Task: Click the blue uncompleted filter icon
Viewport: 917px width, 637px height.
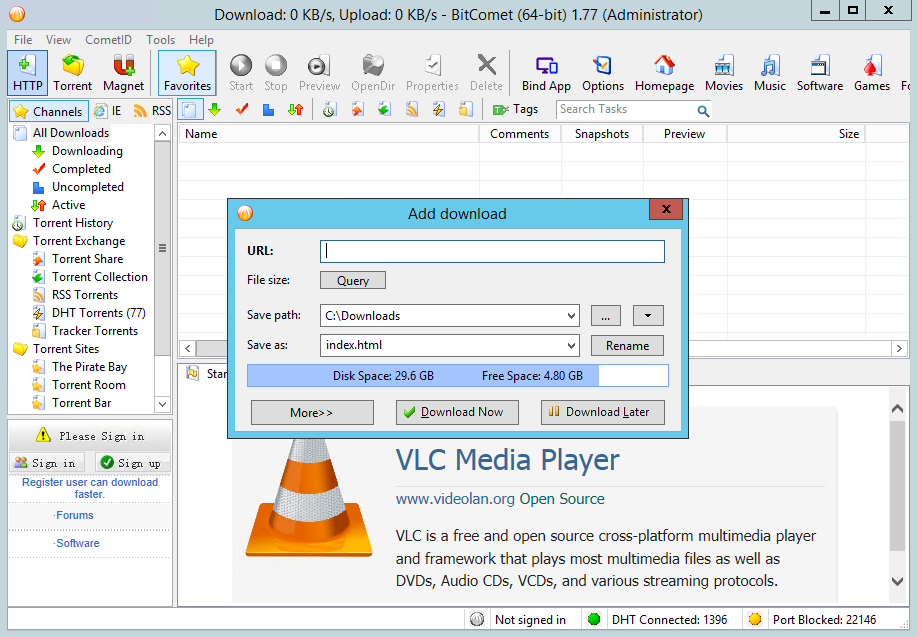Action: tap(268, 109)
